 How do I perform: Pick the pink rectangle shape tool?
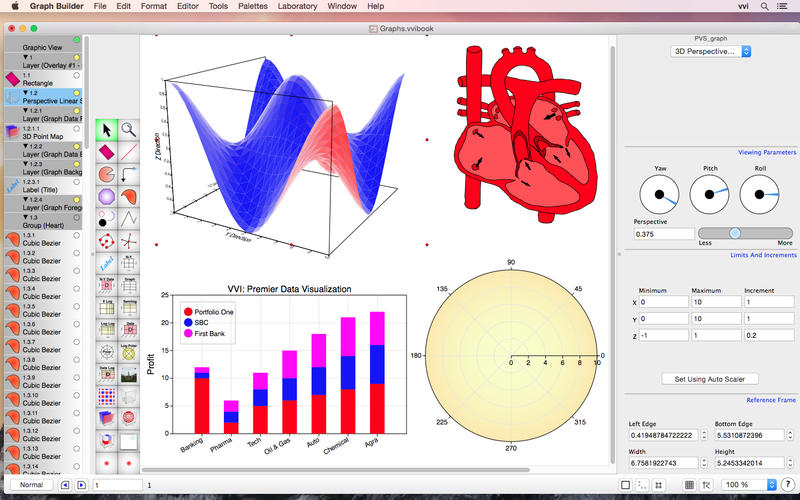click(107, 152)
